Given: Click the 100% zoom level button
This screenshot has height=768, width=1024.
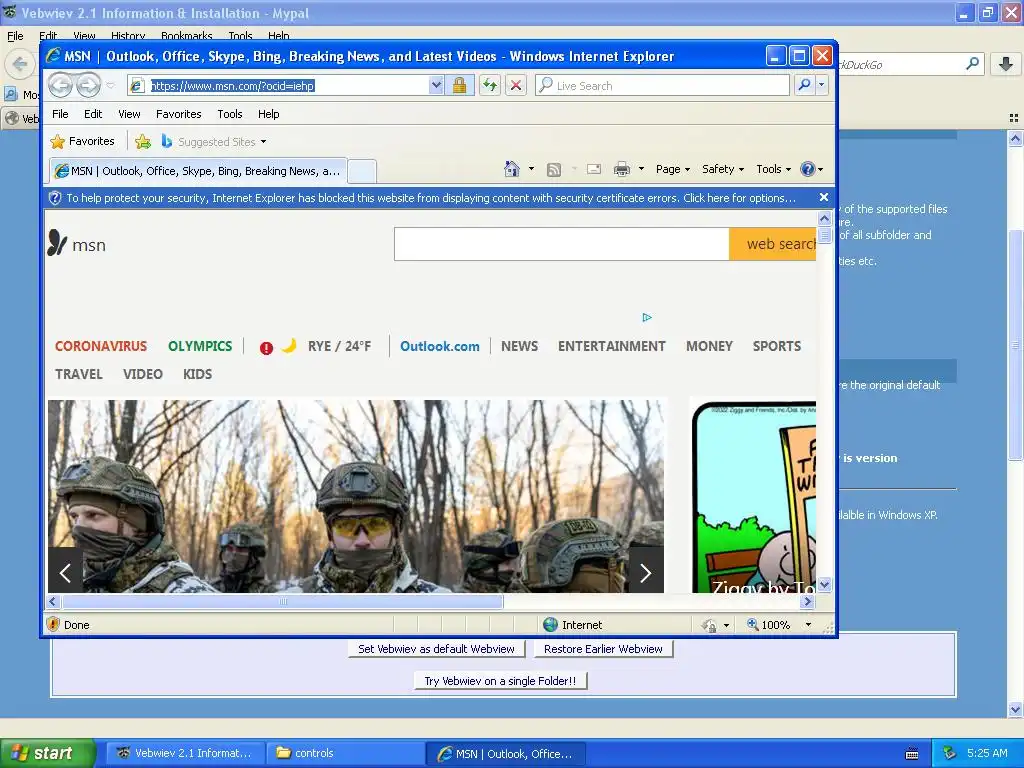Looking at the screenshot, I should point(770,625).
